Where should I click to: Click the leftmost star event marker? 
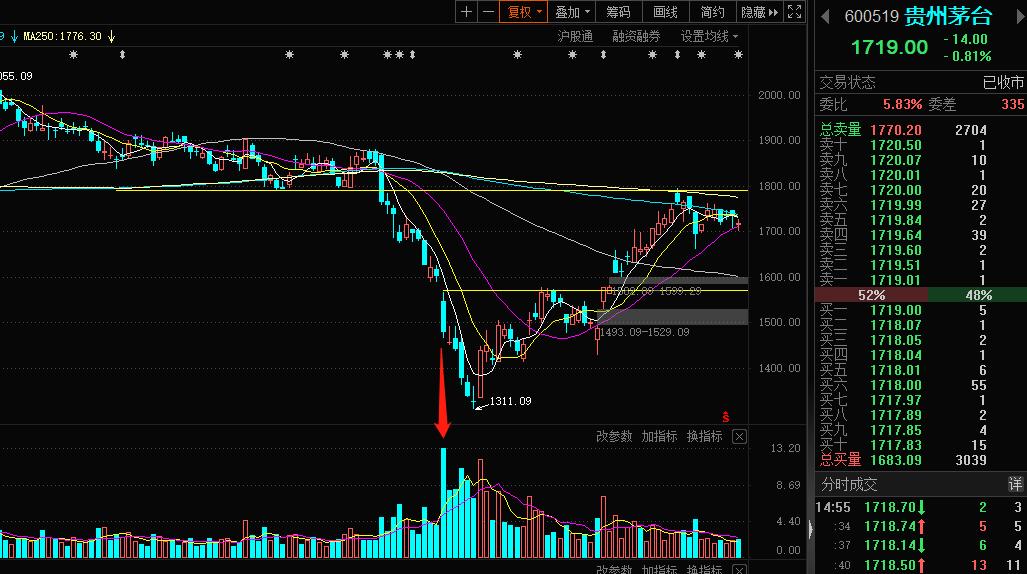pyautogui.click(x=73, y=55)
